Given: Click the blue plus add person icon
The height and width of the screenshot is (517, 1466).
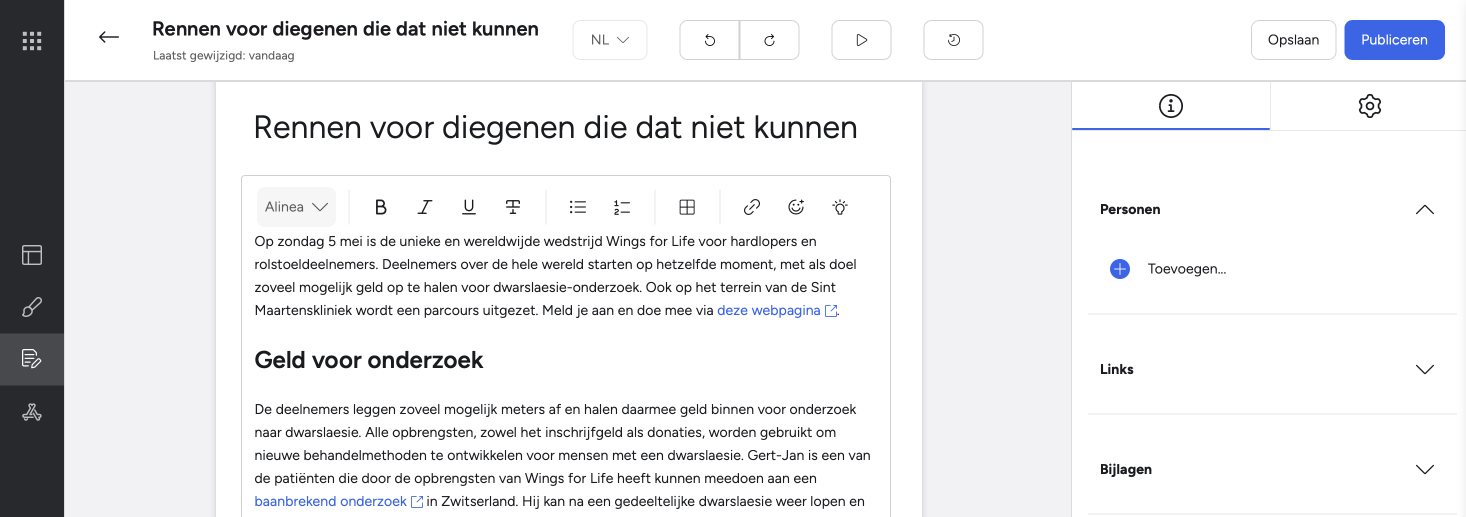Looking at the screenshot, I should 1120,269.
